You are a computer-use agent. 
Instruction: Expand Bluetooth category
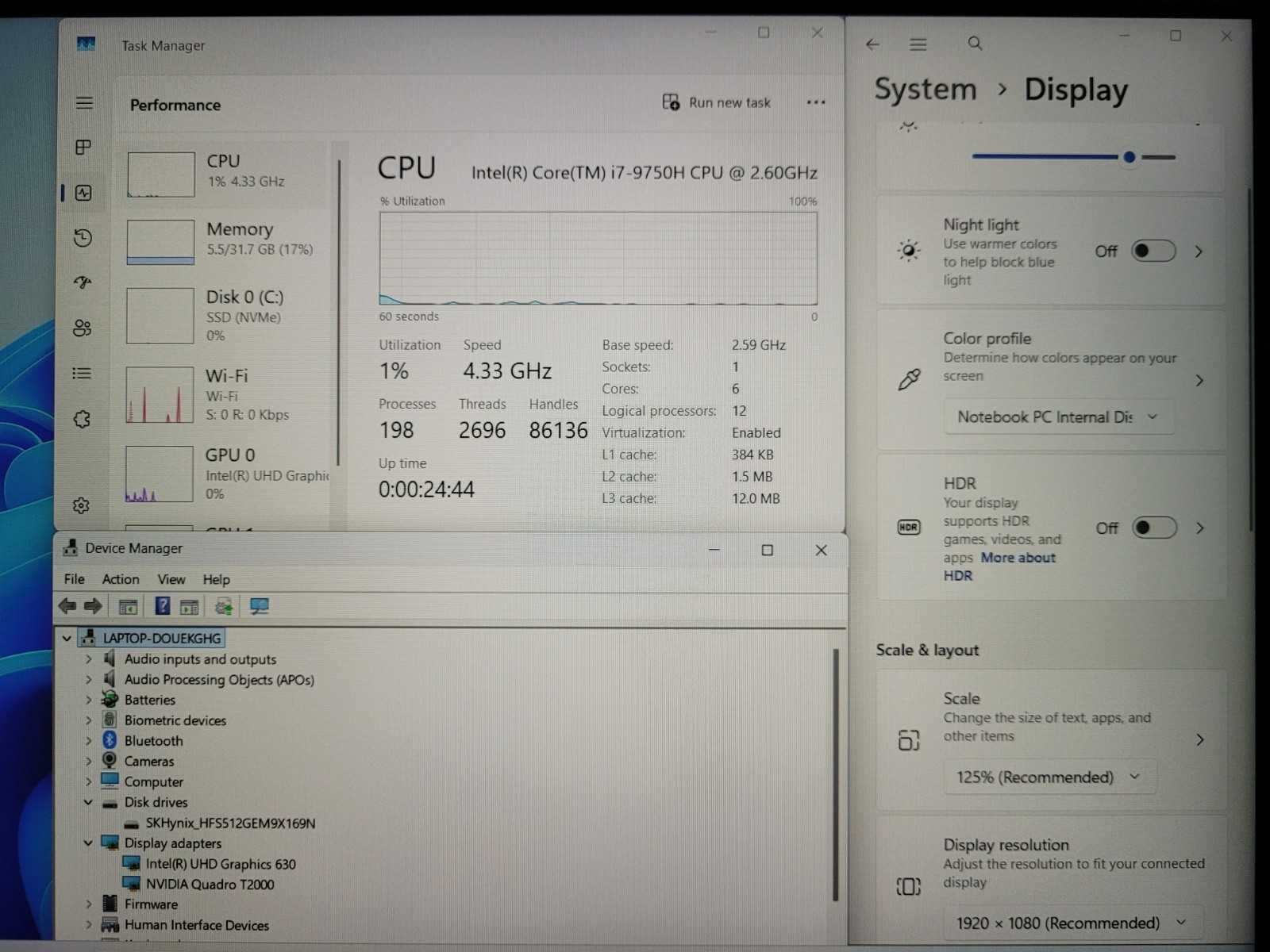click(88, 740)
